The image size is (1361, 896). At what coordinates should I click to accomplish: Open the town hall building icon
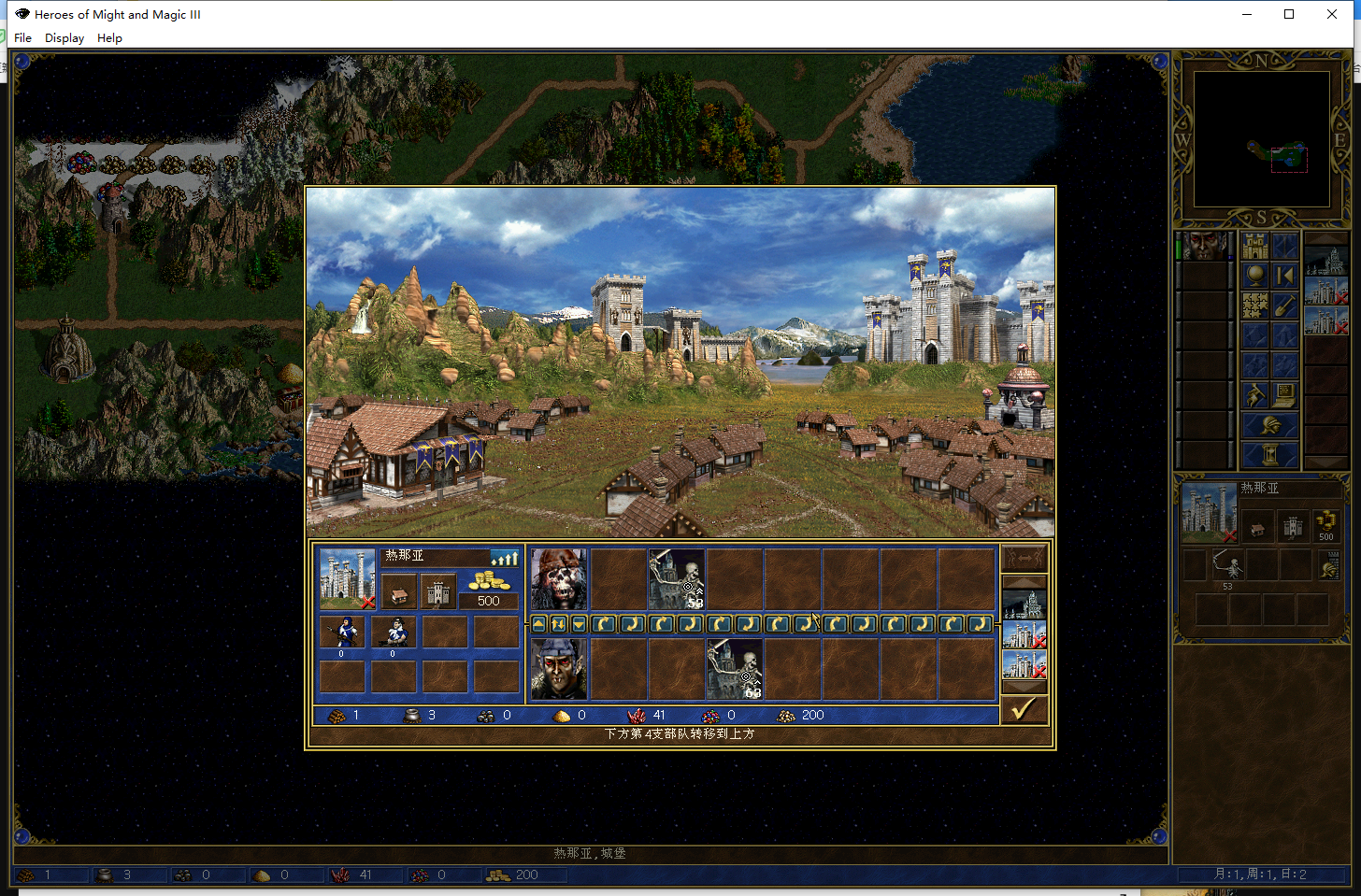pos(399,592)
